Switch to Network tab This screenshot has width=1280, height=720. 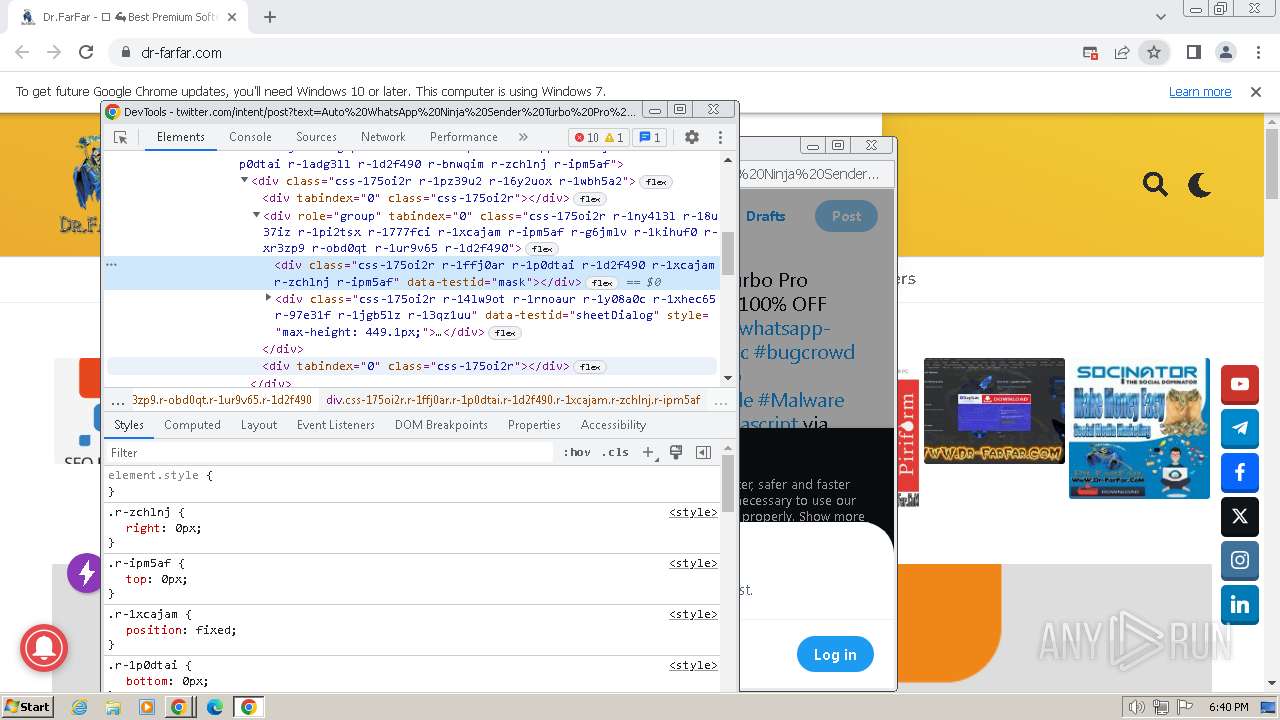pos(383,137)
